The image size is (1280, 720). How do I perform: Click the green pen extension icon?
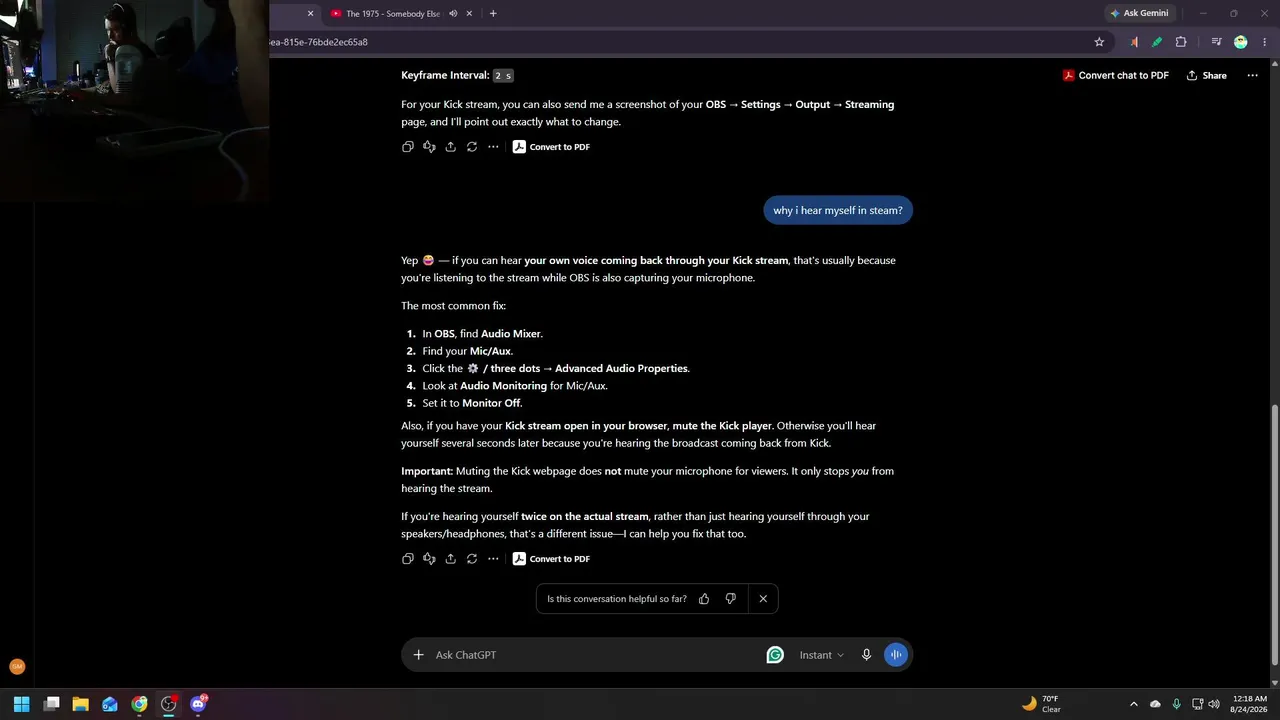pos(1157,42)
